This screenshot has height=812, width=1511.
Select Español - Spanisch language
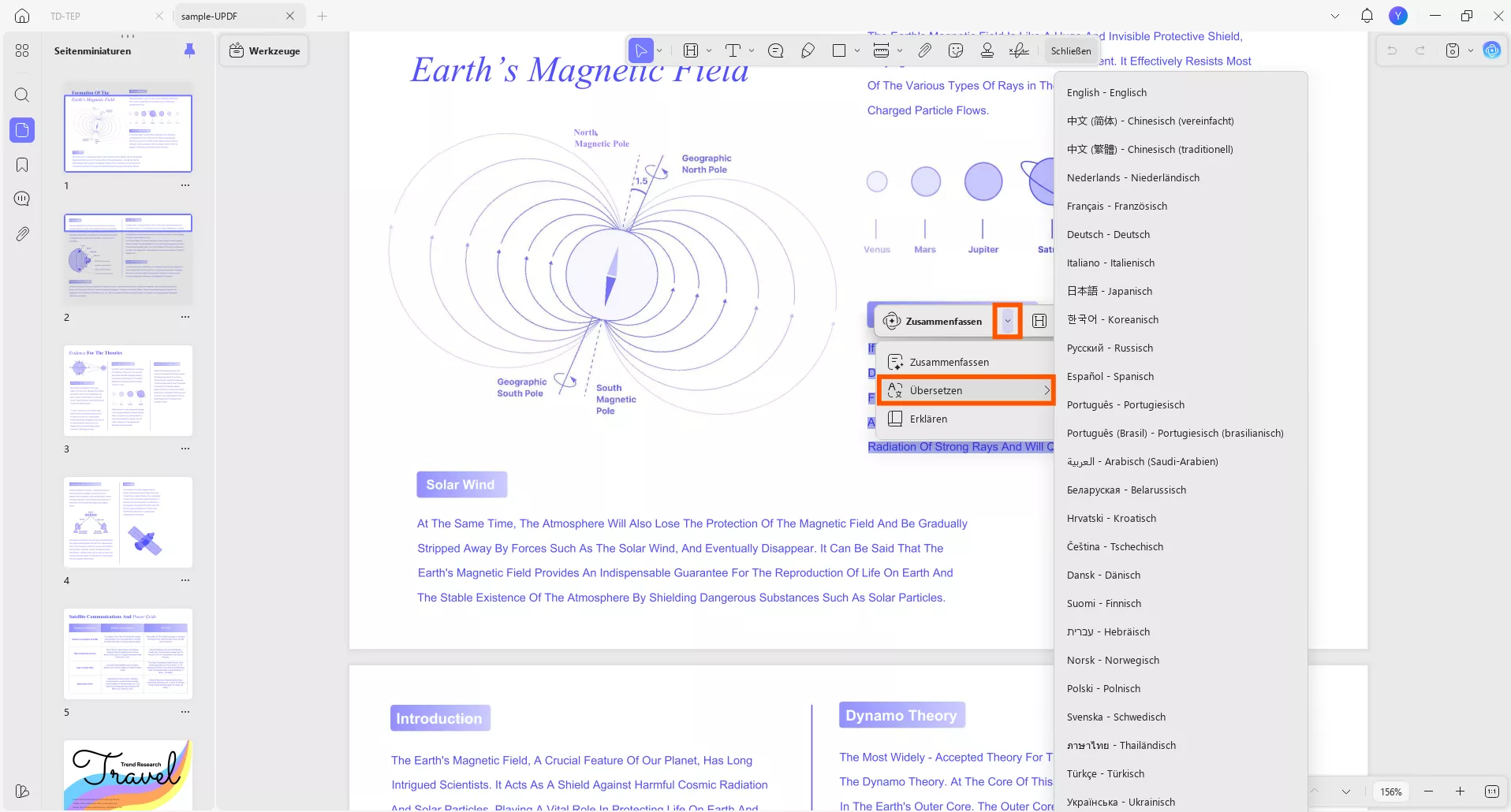(1181, 376)
